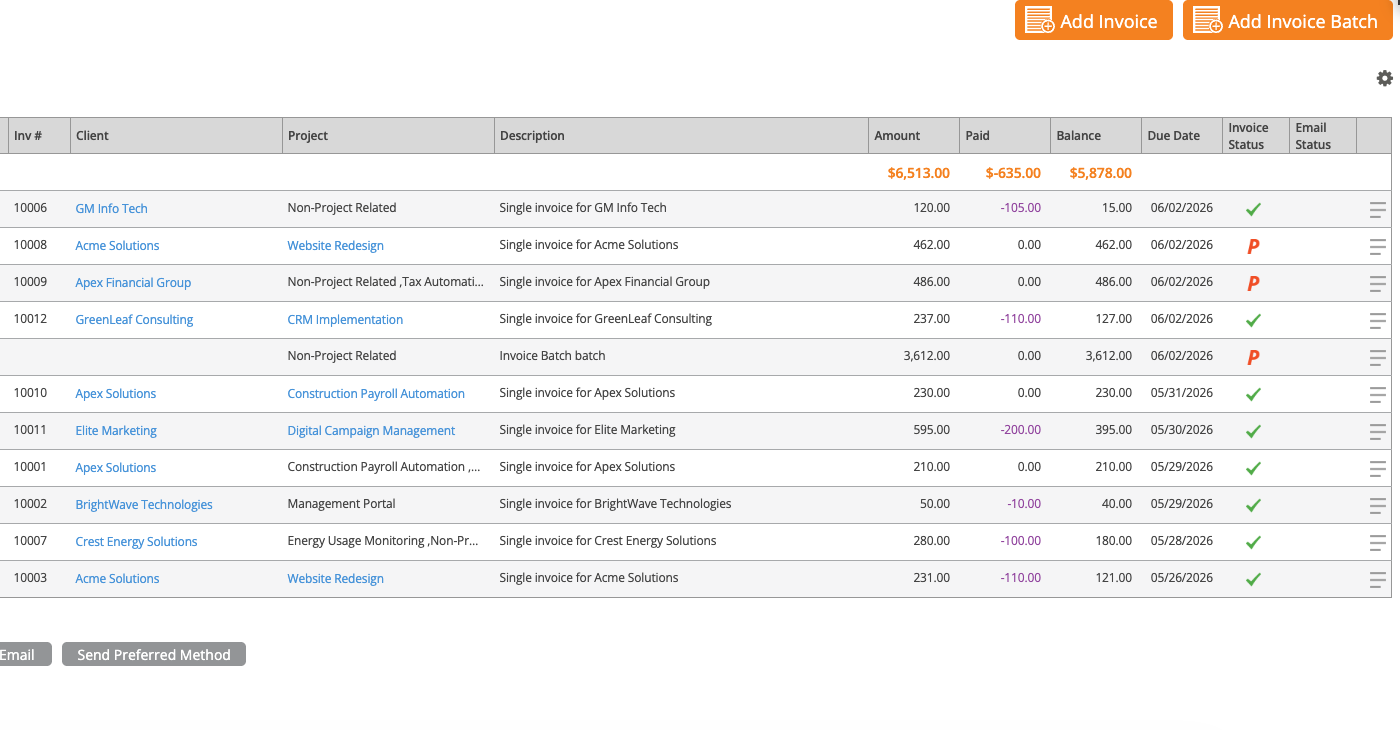Open GM Info Tech client link
The width and height of the screenshot is (1400, 730).
pyautogui.click(x=112, y=209)
